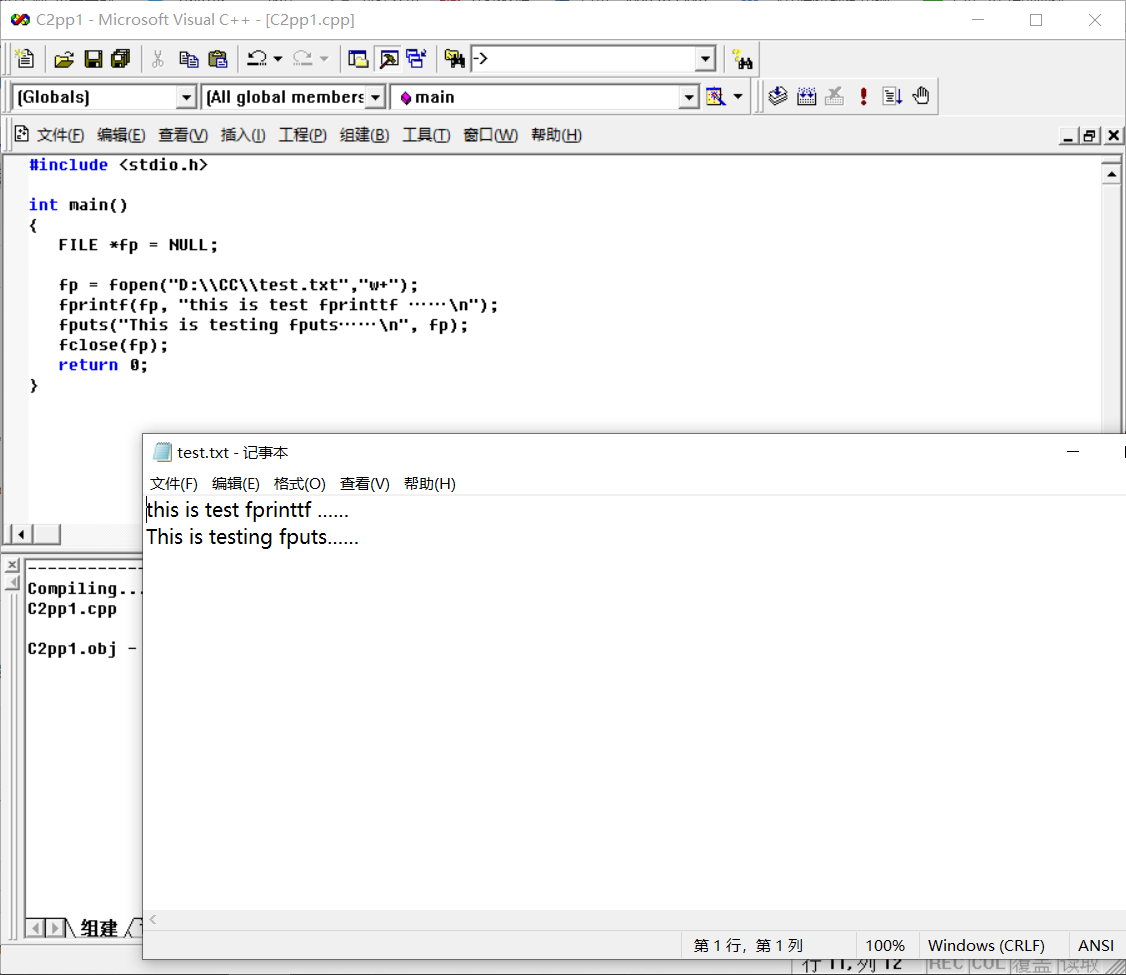
Task: Open the Redo history dropdown arrow
Action: click(324, 59)
